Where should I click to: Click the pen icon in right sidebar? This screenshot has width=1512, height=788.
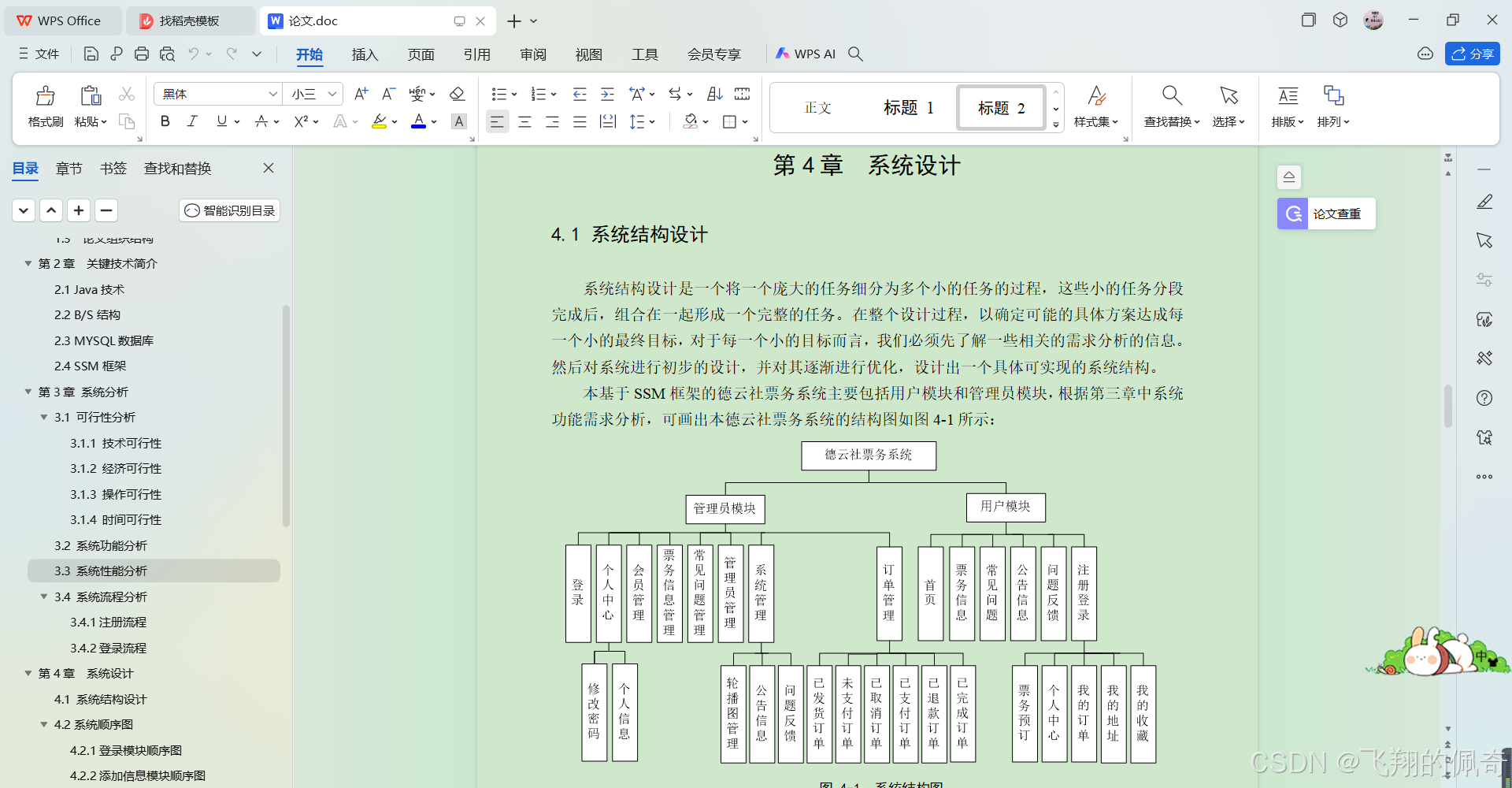point(1484,202)
